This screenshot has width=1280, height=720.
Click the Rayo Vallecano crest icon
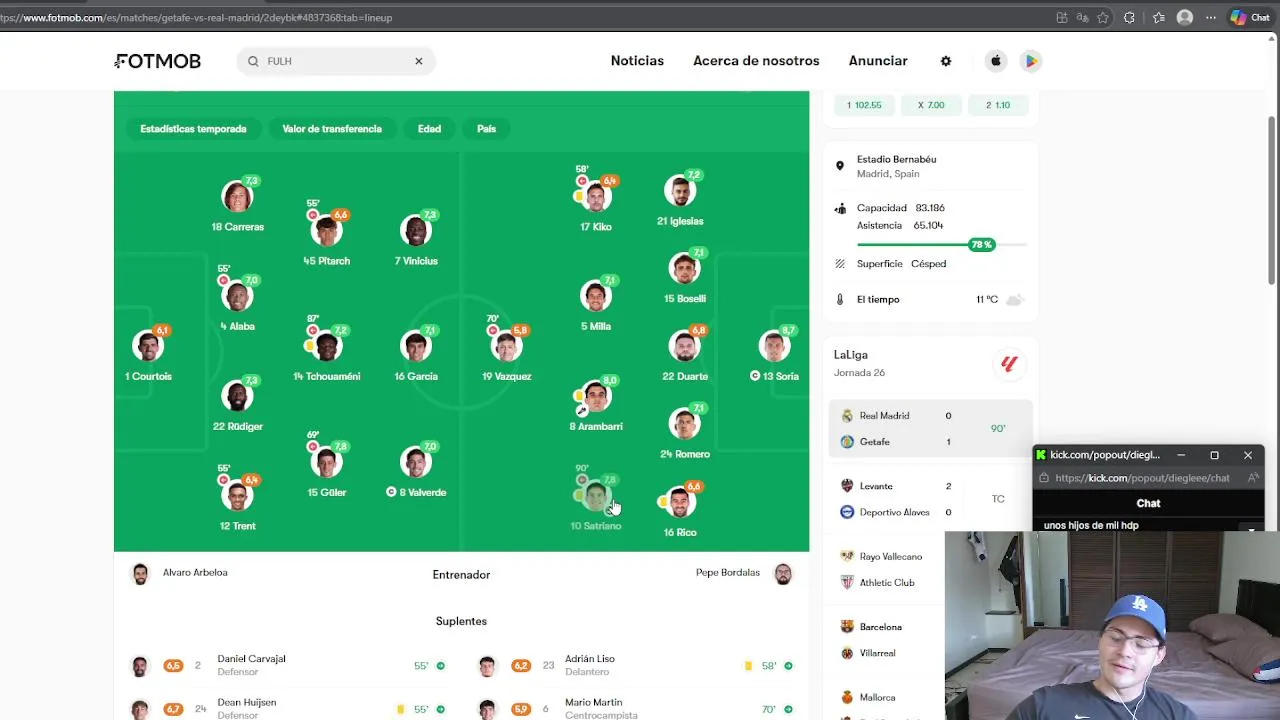pos(847,556)
